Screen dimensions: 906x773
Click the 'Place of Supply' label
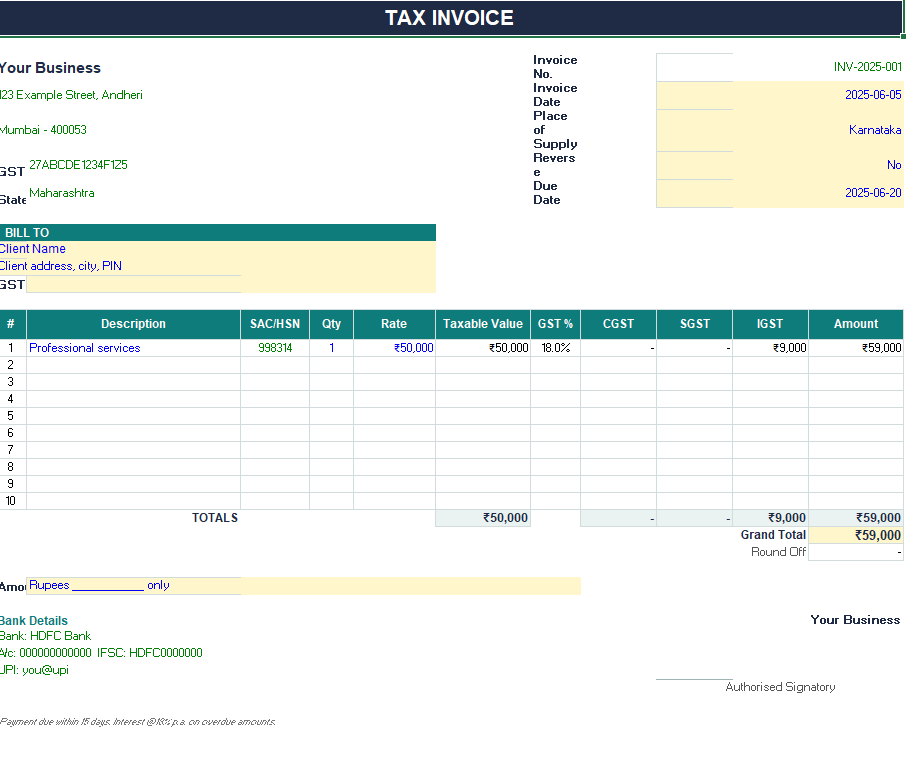coord(555,129)
